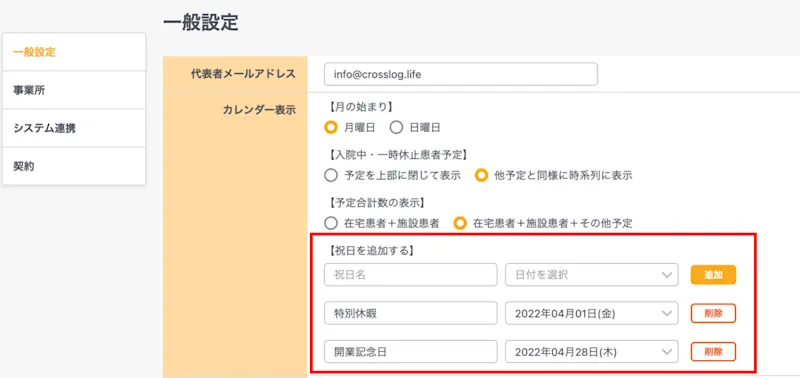
Task: Click the 特別休暇 holiday name field
Action: tap(411, 313)
